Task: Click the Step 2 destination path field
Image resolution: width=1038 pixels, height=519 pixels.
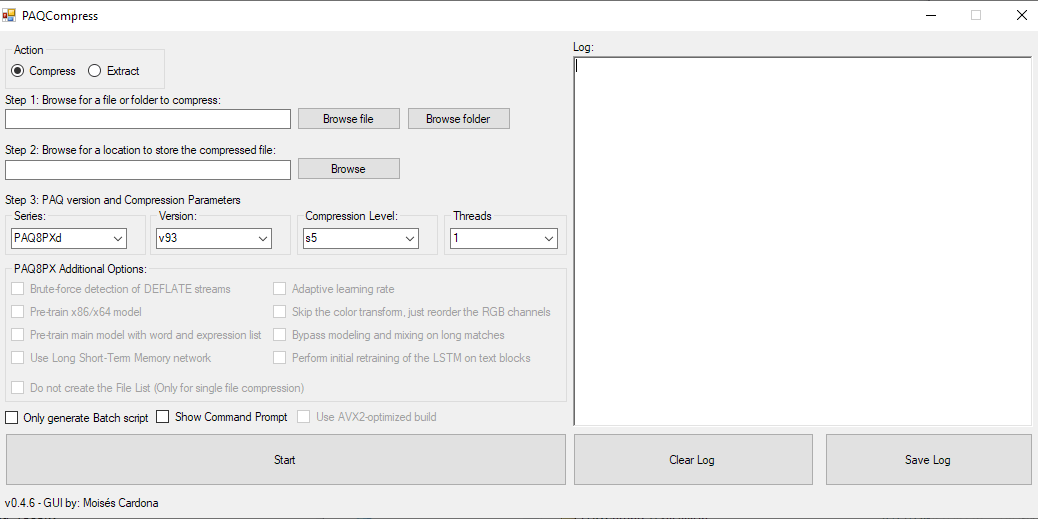Action: (x=148, y=169)
